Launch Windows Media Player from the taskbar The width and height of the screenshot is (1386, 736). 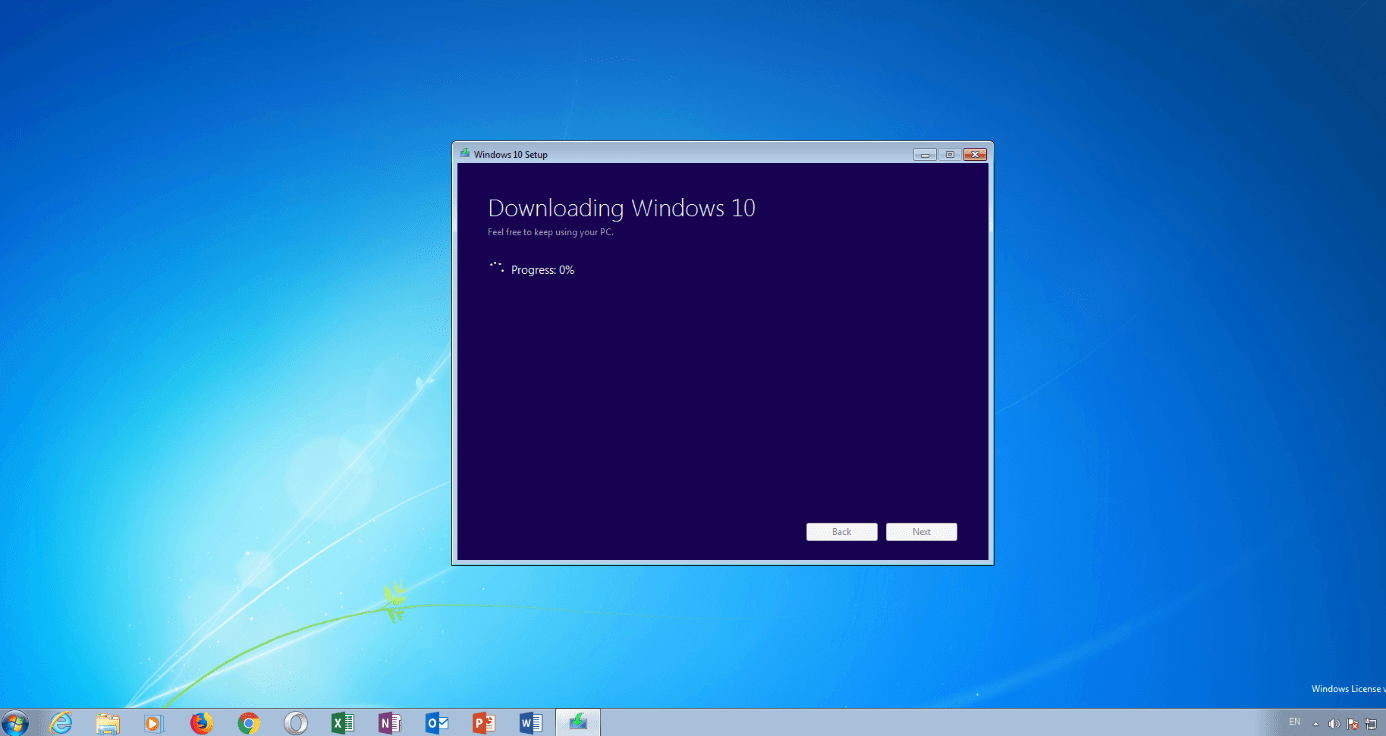154,722
